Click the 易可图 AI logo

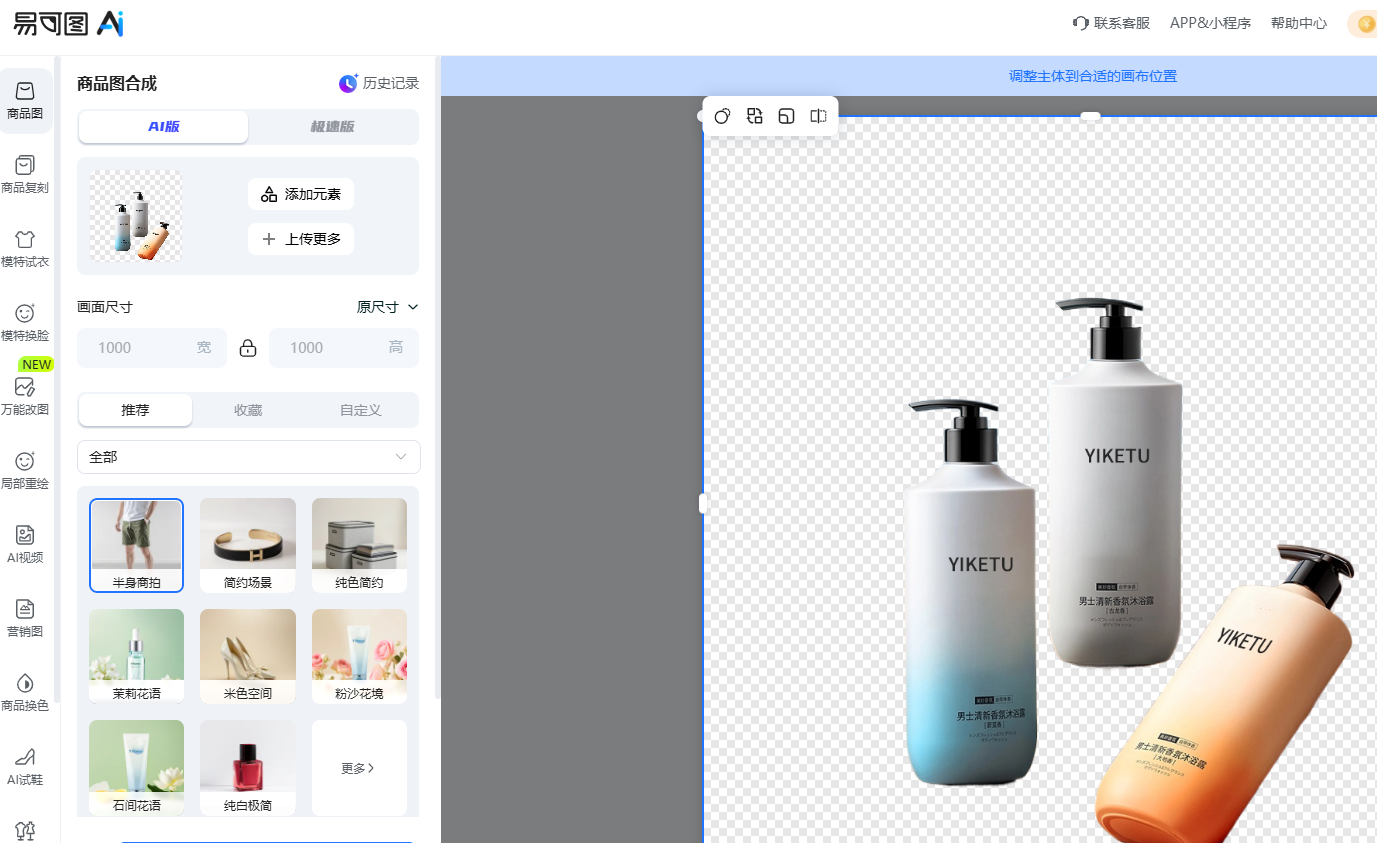[x=69, y=23]
